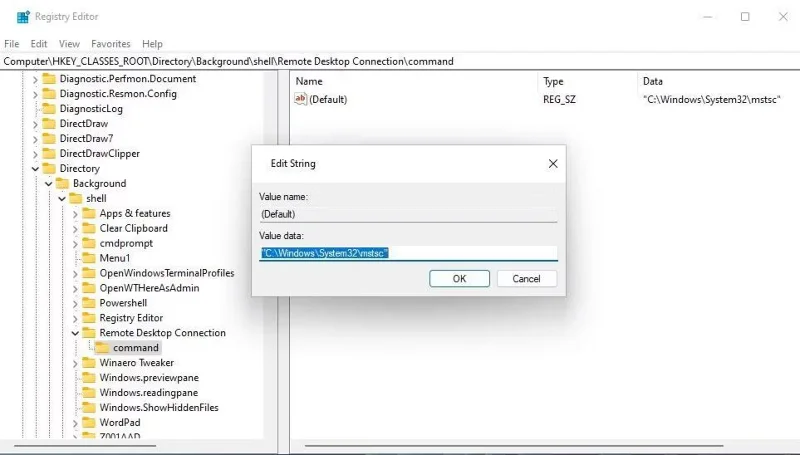Select the OpenWindowsTerminalProfiles key
This screenshot has height=455, width=800.
click(167, 273)
